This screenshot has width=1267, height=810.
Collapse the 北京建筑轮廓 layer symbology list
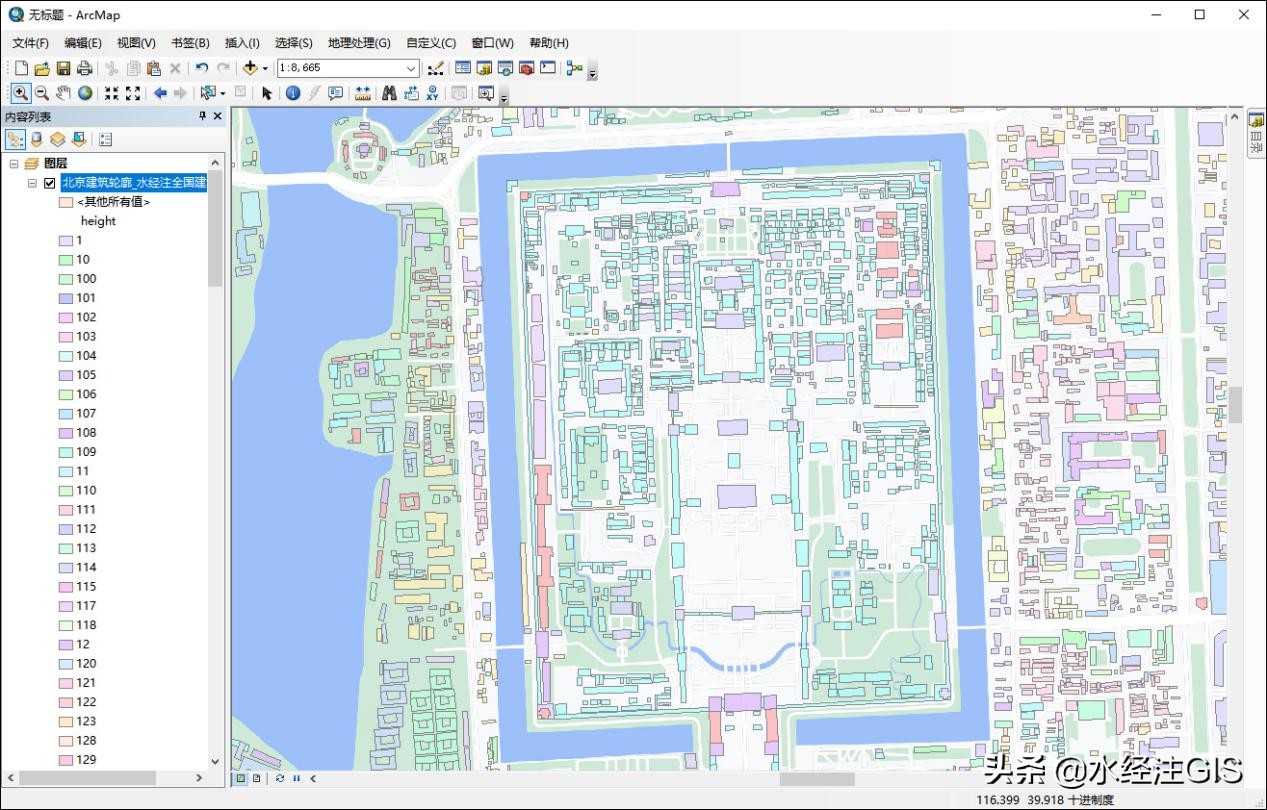(32, 183)
